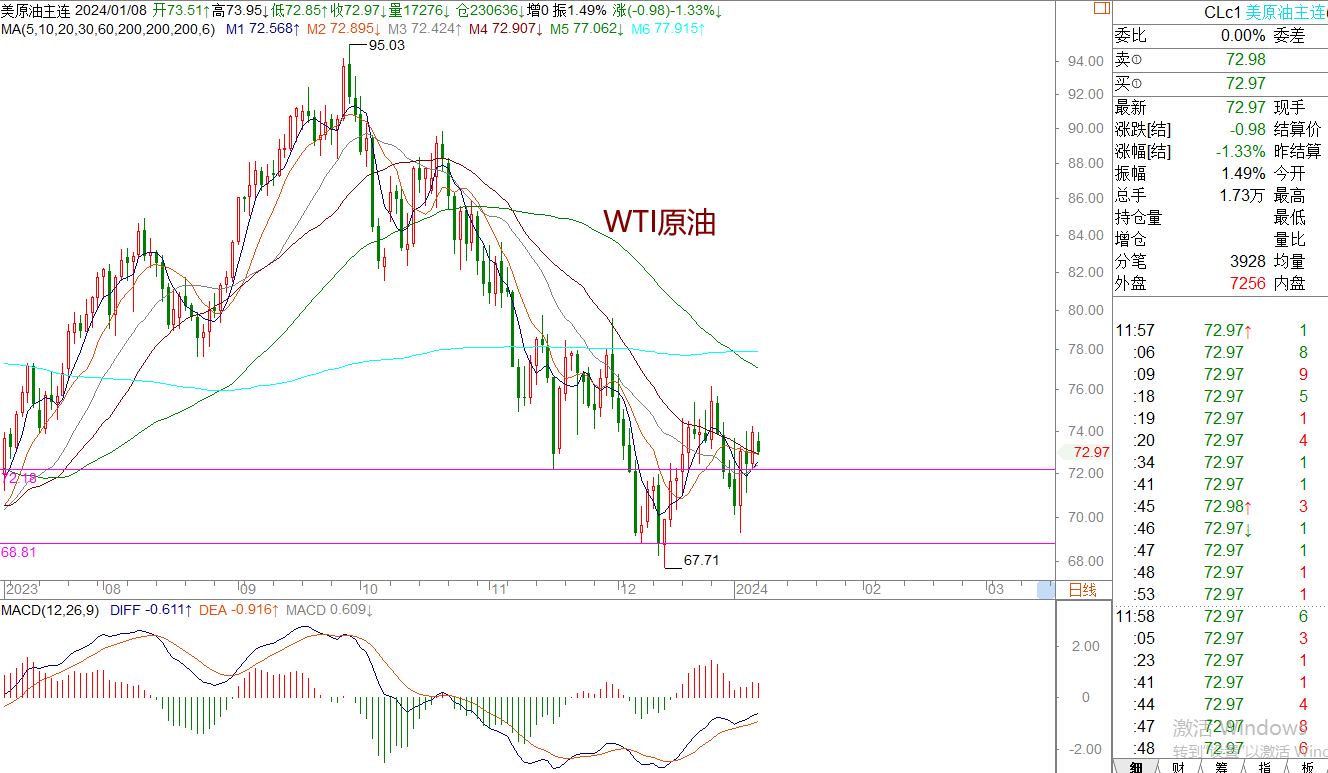This screenshot has height=773, width=1328.
Task: Click the 日线 daily period label
Action: point(1082,590)
